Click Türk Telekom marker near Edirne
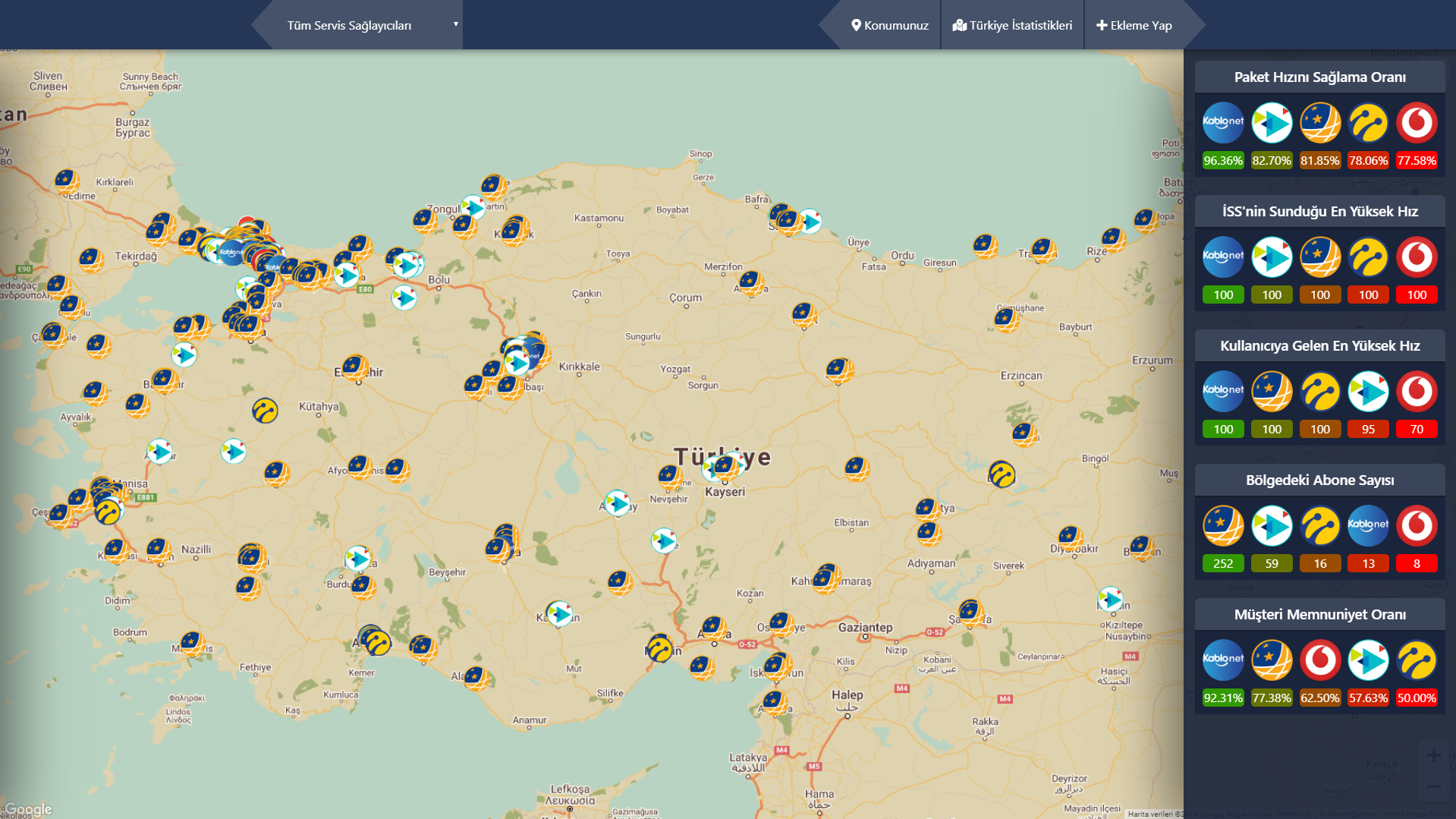Image resolution: width=1456 pixels, height=819 pixels. [67, 182]
